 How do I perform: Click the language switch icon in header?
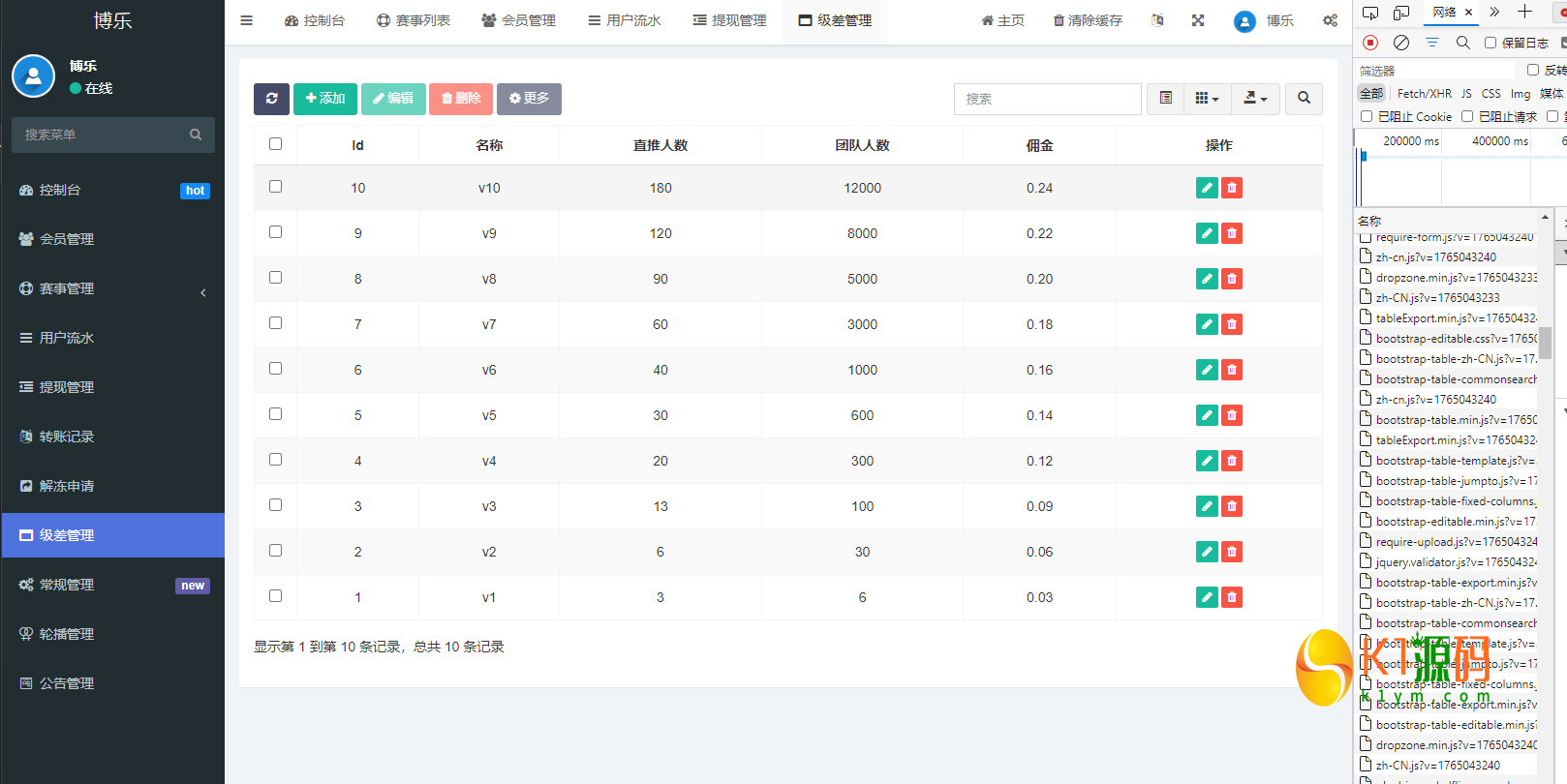click(1157, 20)
